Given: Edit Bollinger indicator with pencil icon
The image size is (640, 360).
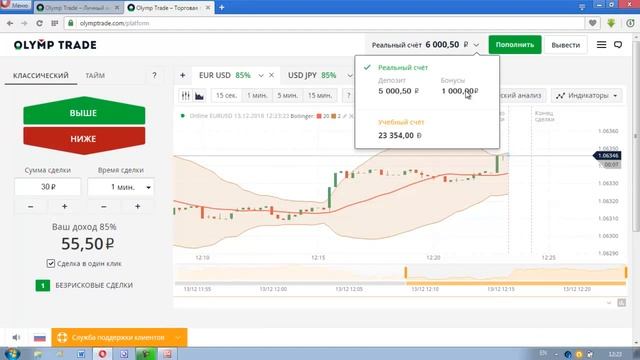Looking at the screenshot, I should tap(345, 116).
